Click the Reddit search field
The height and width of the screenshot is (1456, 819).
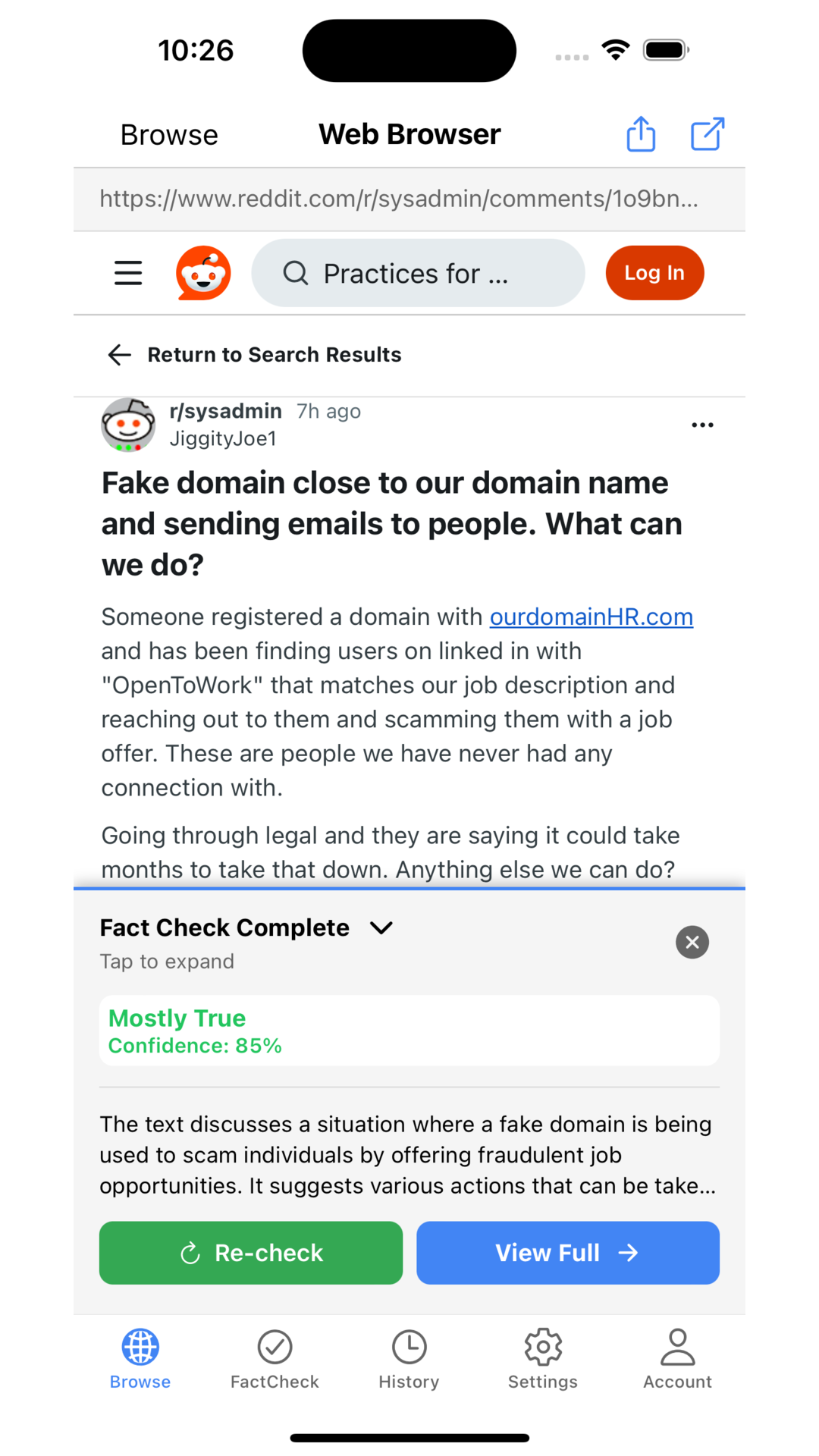(417, 273)
